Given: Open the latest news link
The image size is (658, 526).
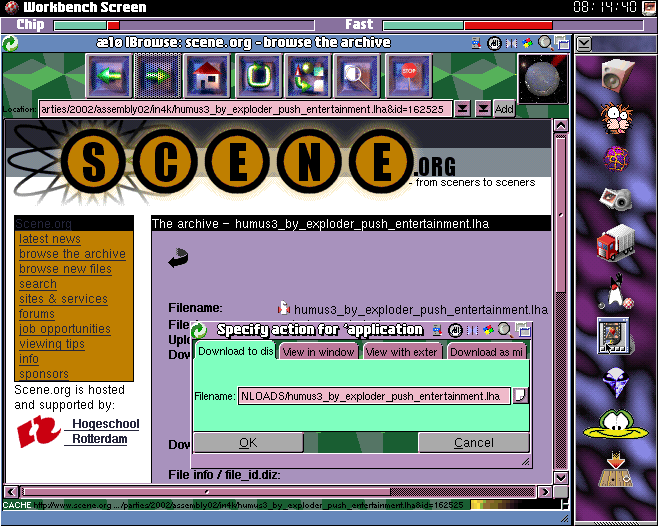Looking at the screenshot, I should click(50, 239).
